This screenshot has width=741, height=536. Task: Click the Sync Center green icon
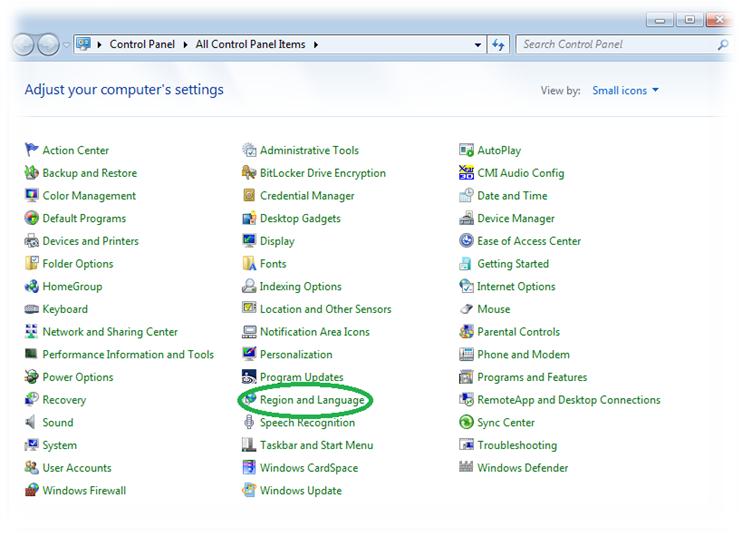(466, 422)
